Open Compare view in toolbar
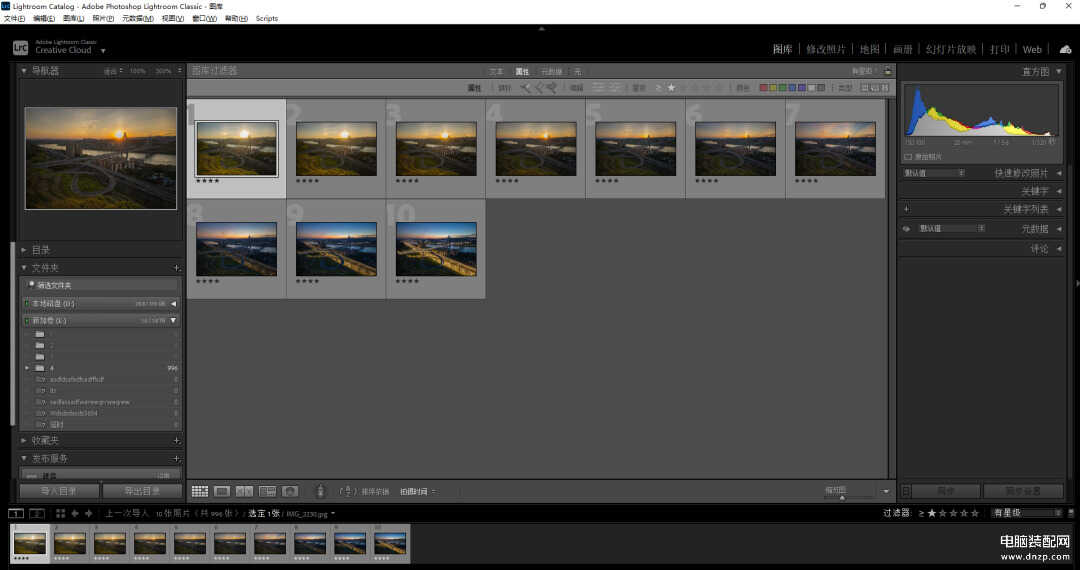The height and width of the screenshot is (570, 1080). (x=244, y=491)
